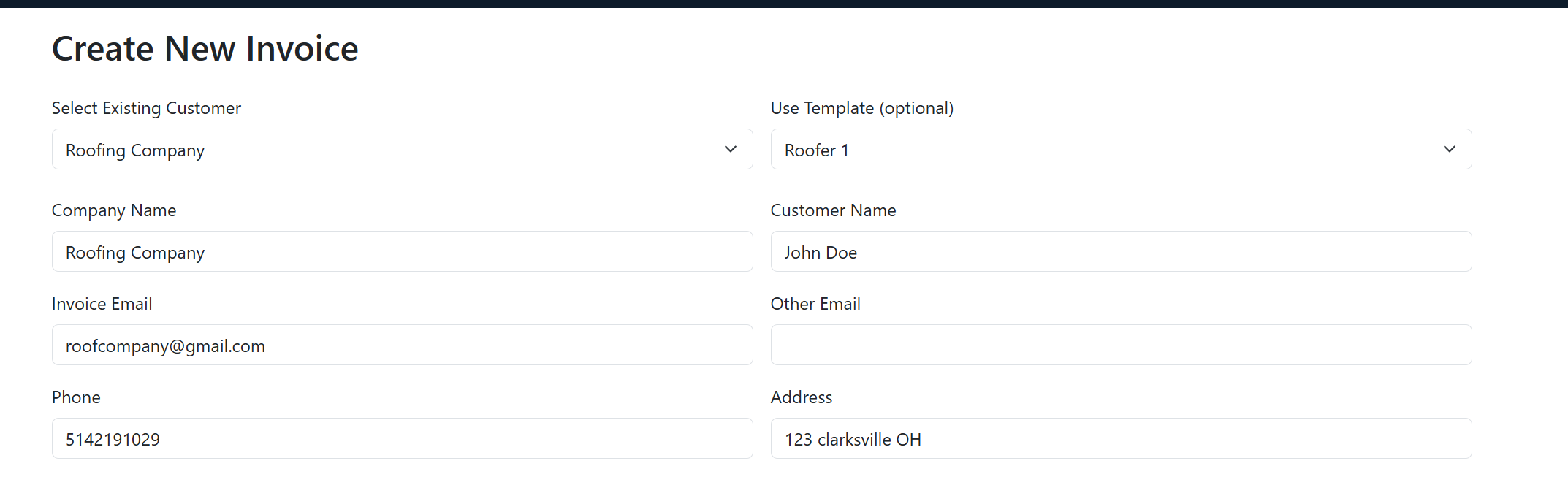Click the "Select Existing Customer" label
The image size is (1568, 485).
pyautogui.click(x=146, y=108)
